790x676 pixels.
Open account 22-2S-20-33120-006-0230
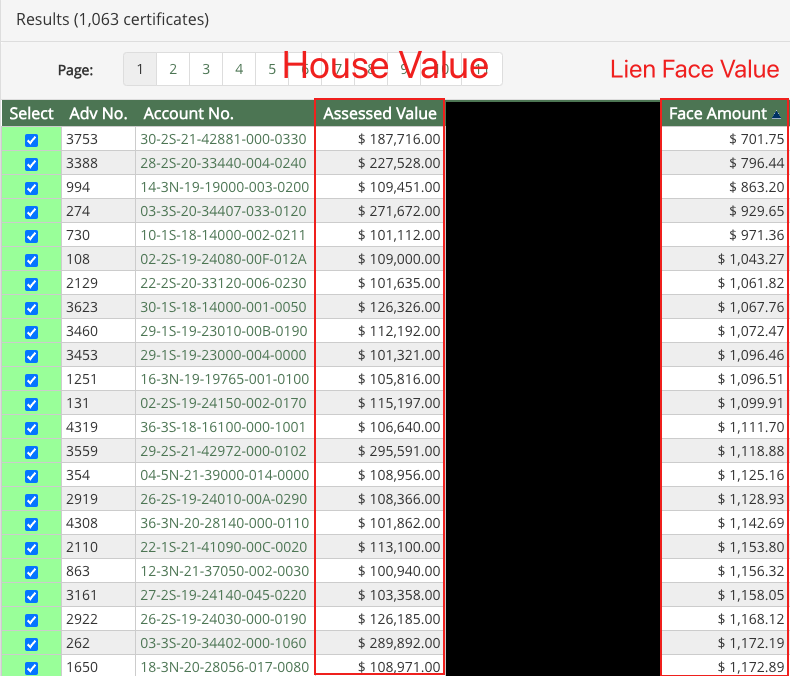tap(223, 283)
